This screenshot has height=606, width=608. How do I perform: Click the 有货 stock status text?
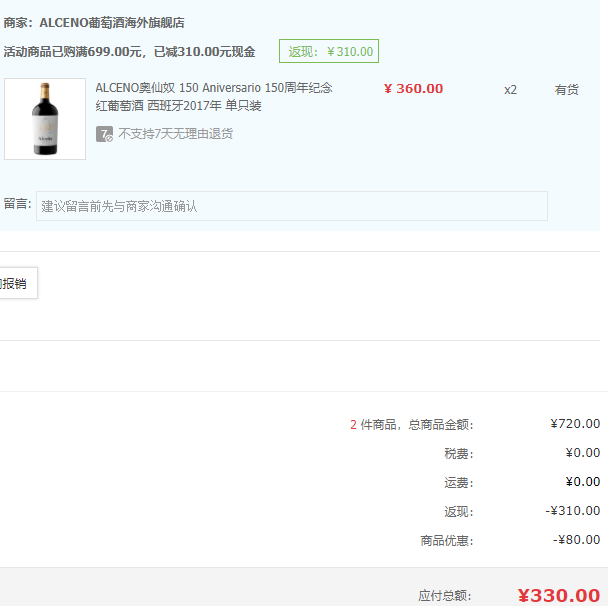[x=567, y=90]
